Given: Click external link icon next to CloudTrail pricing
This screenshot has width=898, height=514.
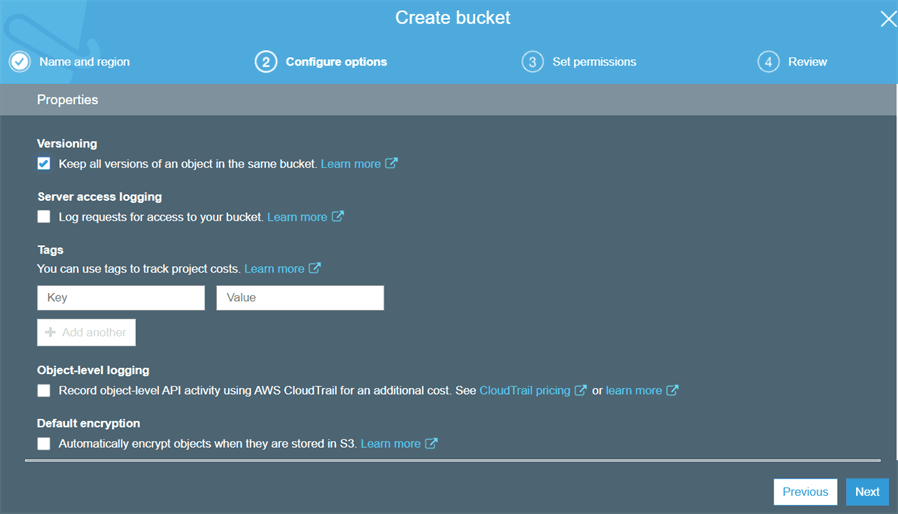Looking at the screenshot, I should [x=581, y=390].
